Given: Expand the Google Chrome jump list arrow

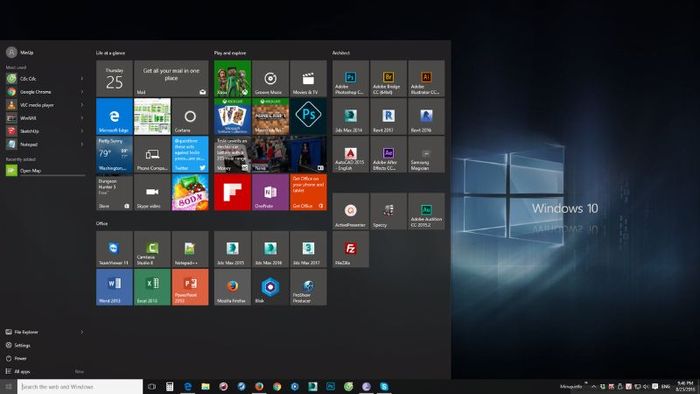Looking at the screenshot, I should pos(82,92).
